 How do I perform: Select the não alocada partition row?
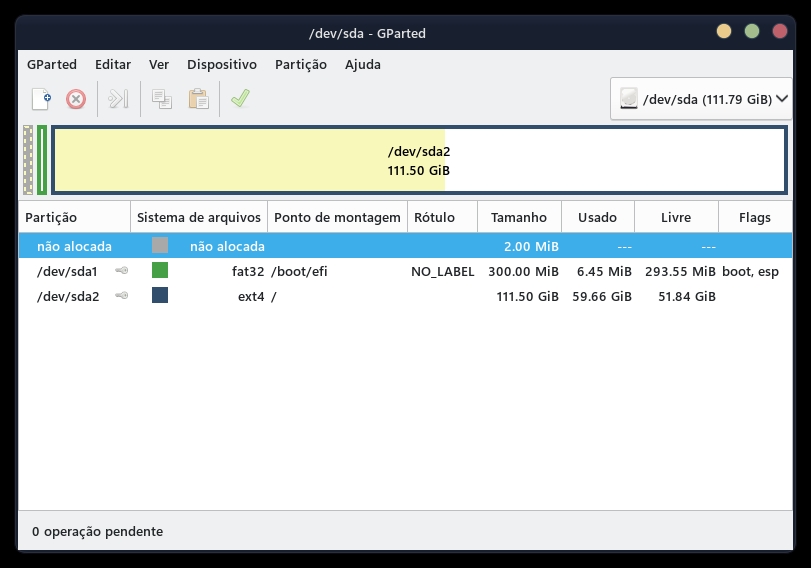tap(406, 246)
